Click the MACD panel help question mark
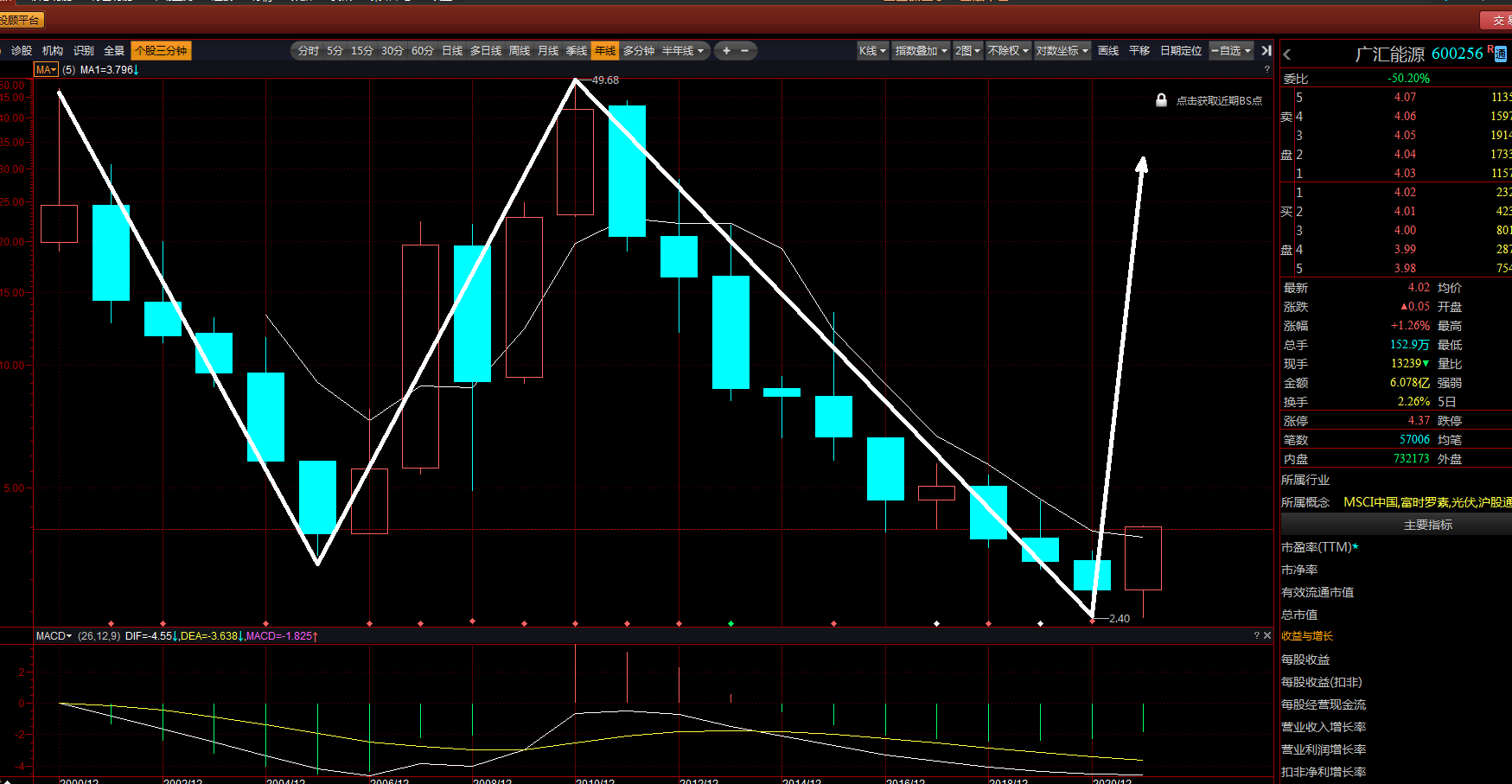The height and width of the screenshot is (784, 1512). pyautogui.click(x=1256, y=635)
